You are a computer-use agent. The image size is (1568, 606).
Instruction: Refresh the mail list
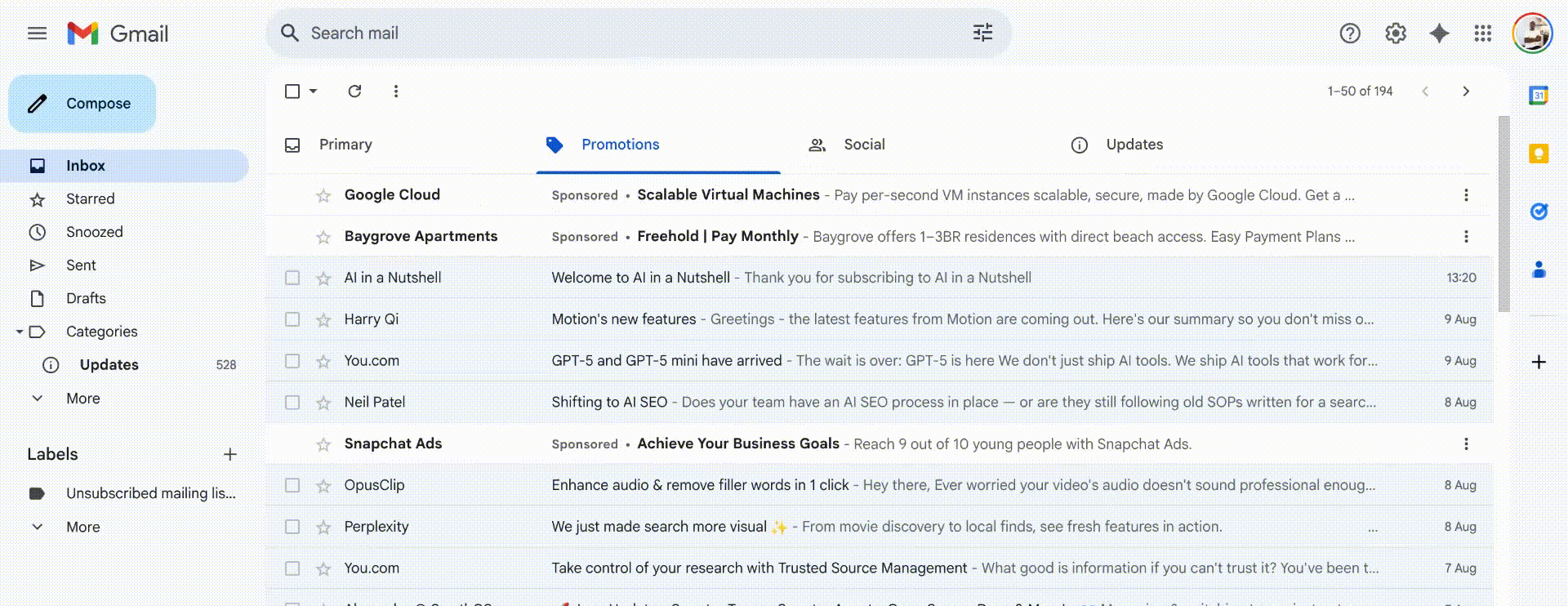[x=354, y=91]
